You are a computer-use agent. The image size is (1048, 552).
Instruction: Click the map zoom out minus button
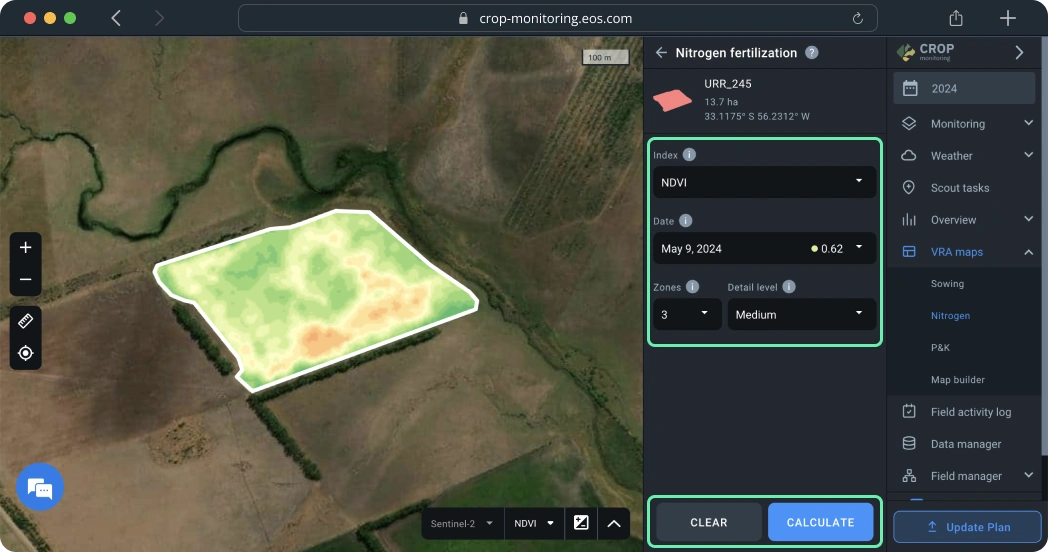pos(26,280)
